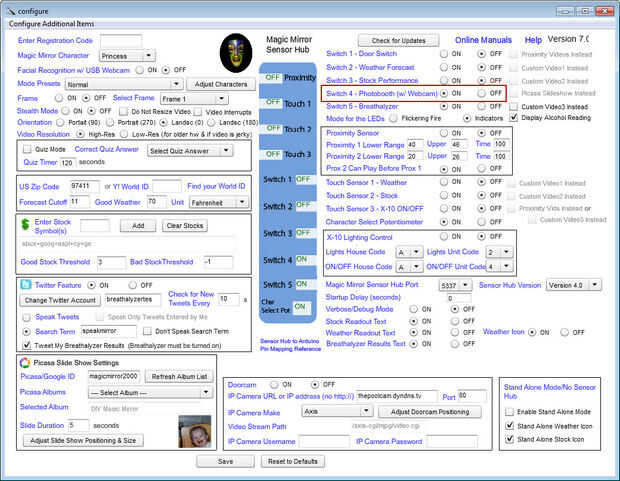This screenshot has height=481, width=620.
Task: Click the Startup Delay field
Action: pyautogui.click(x=459, y=298)
